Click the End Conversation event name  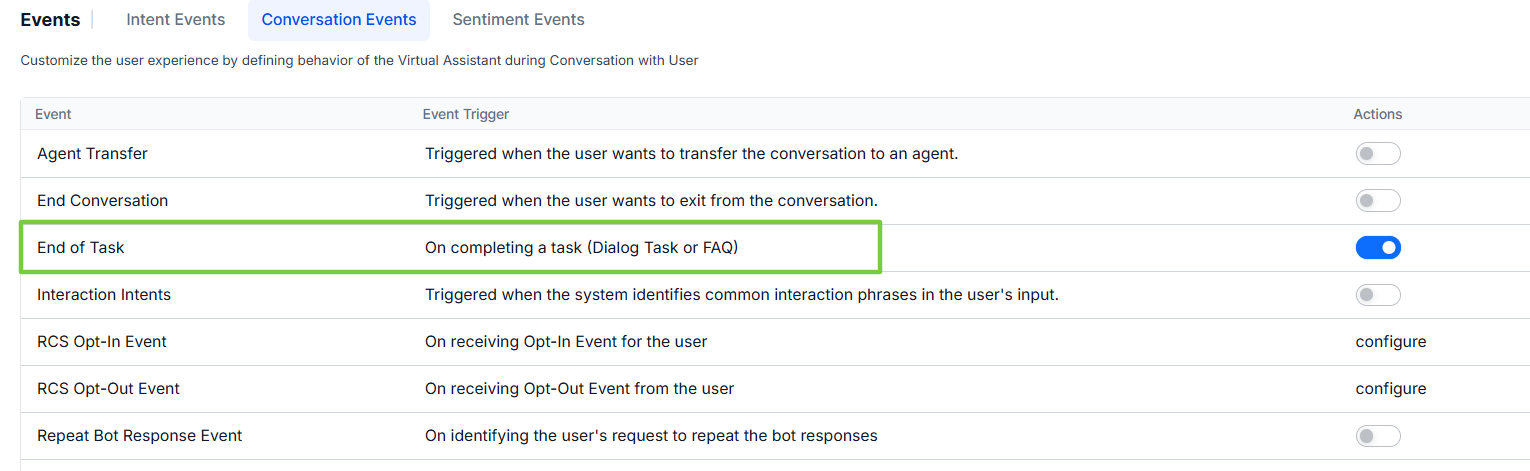102,201
